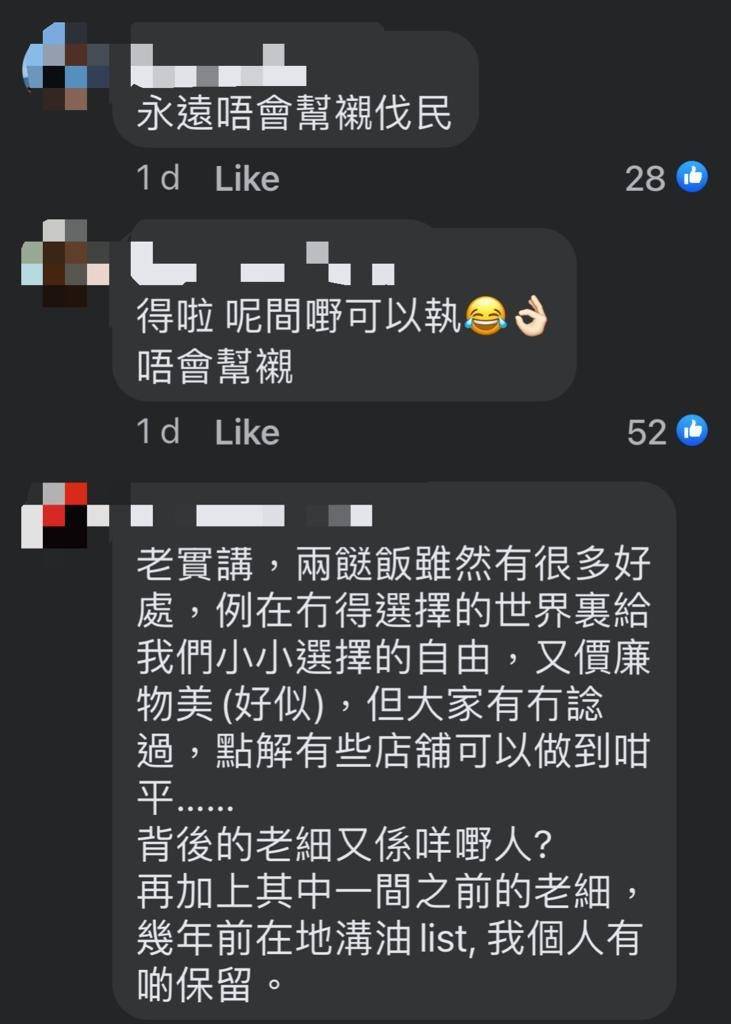Select the long comment starting with 老實講
This screenshot has height=1024, width=731.
[x=395, y=750]
